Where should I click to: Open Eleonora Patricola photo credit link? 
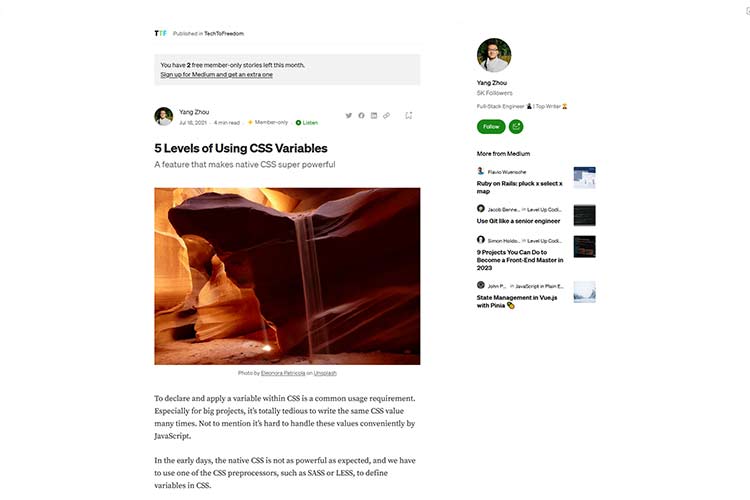pyautogui.click(x=283, y=373)
